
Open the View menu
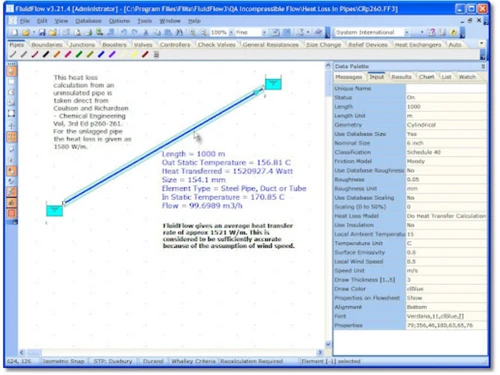(x=61, y=21)
